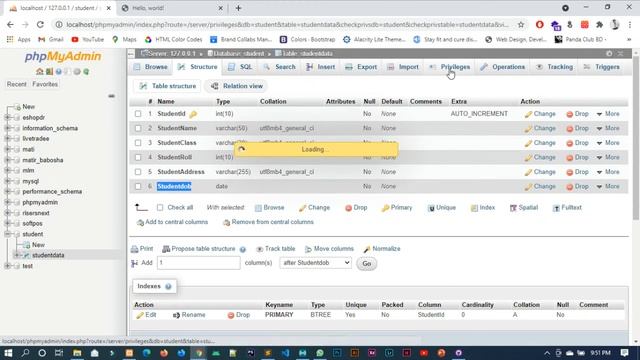Click the Print icon
640x360 pixels.
pyautogui.click(x=134, y=249)
